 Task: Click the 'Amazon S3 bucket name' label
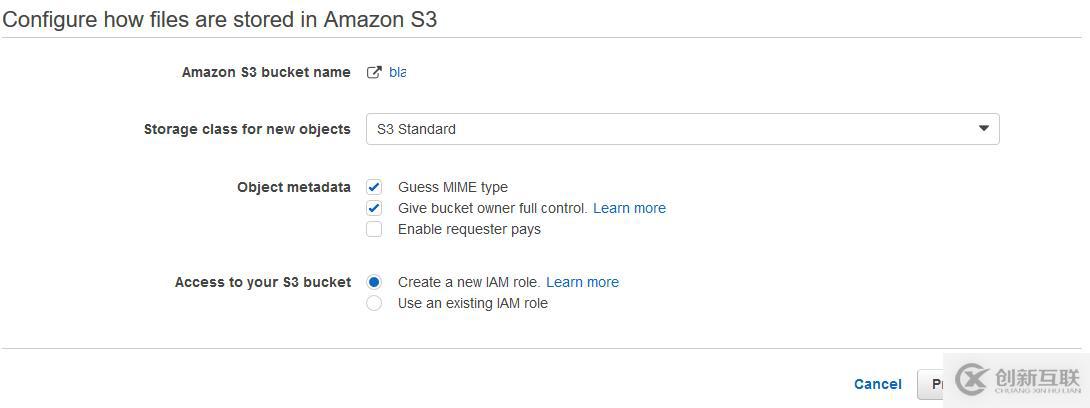tap(266, 72)
